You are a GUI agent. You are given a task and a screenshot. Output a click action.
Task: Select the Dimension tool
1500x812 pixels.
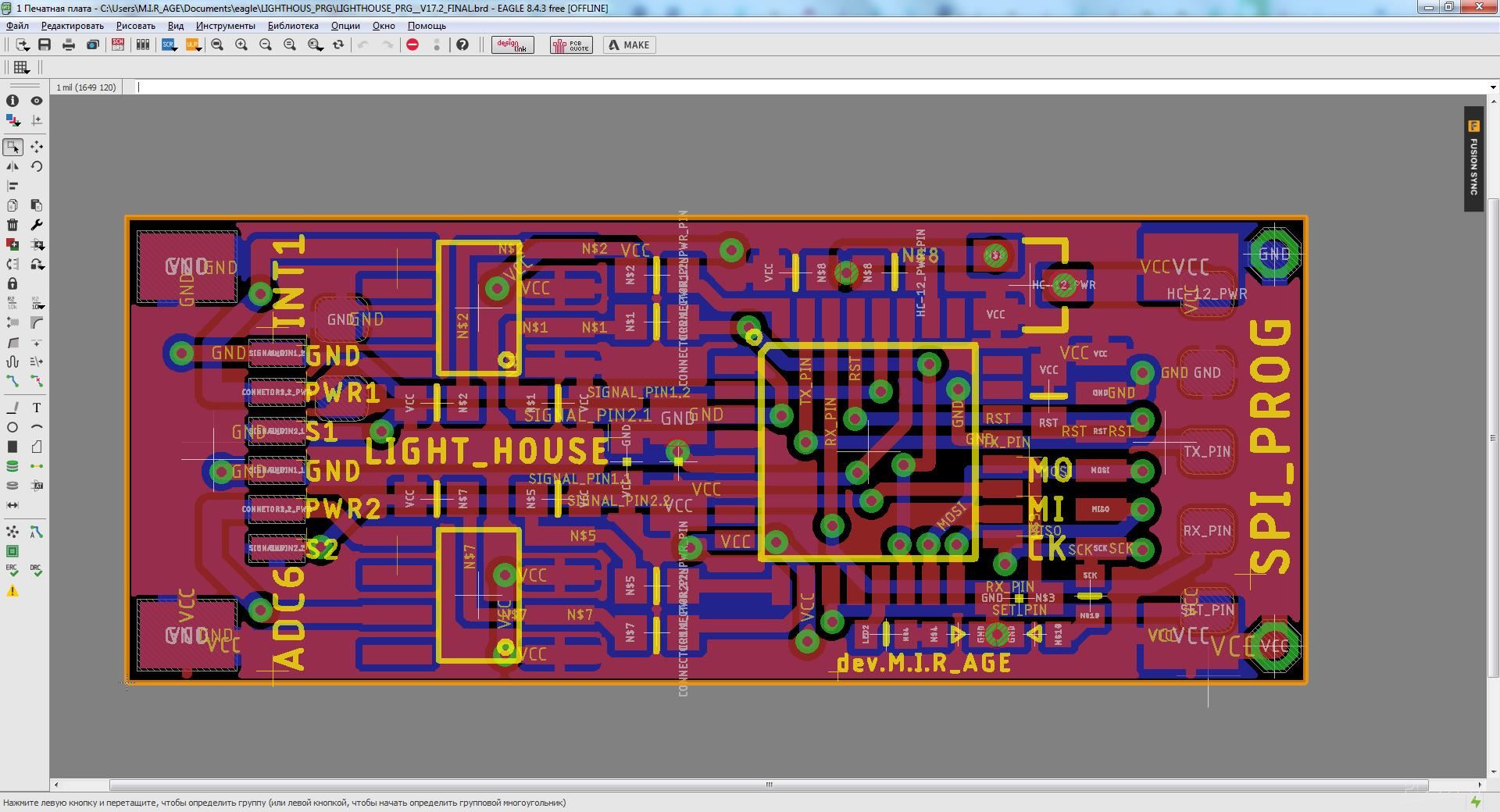coord(12,505)
